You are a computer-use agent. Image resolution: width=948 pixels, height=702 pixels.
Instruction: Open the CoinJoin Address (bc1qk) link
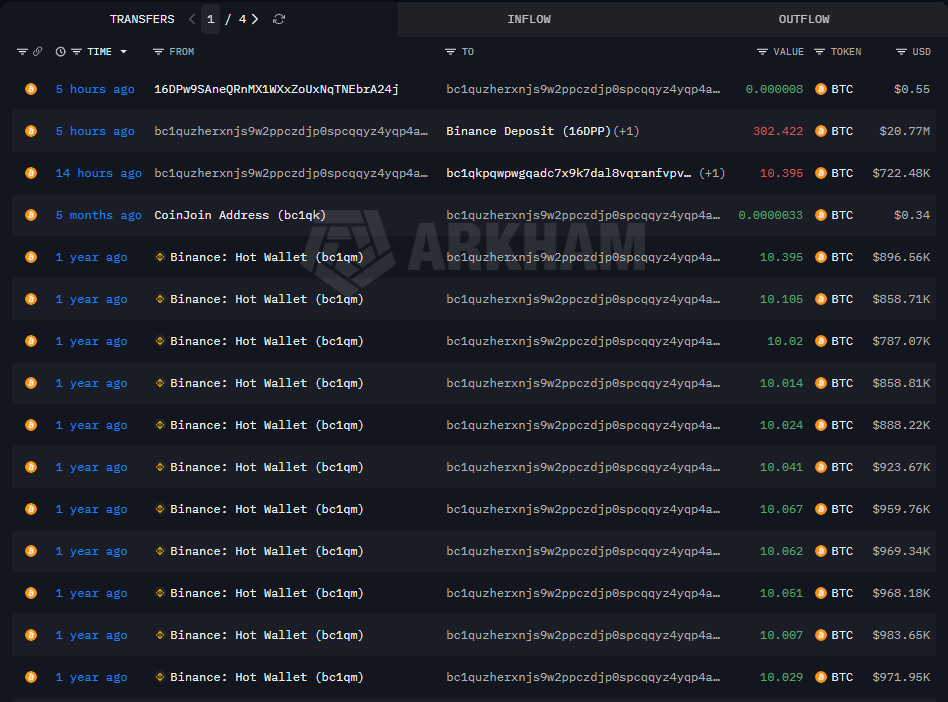pos(239,215)
